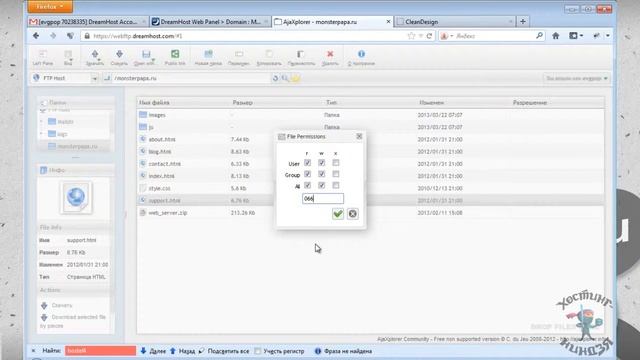Click the Download arrow toolbar icon

point(119,54)
